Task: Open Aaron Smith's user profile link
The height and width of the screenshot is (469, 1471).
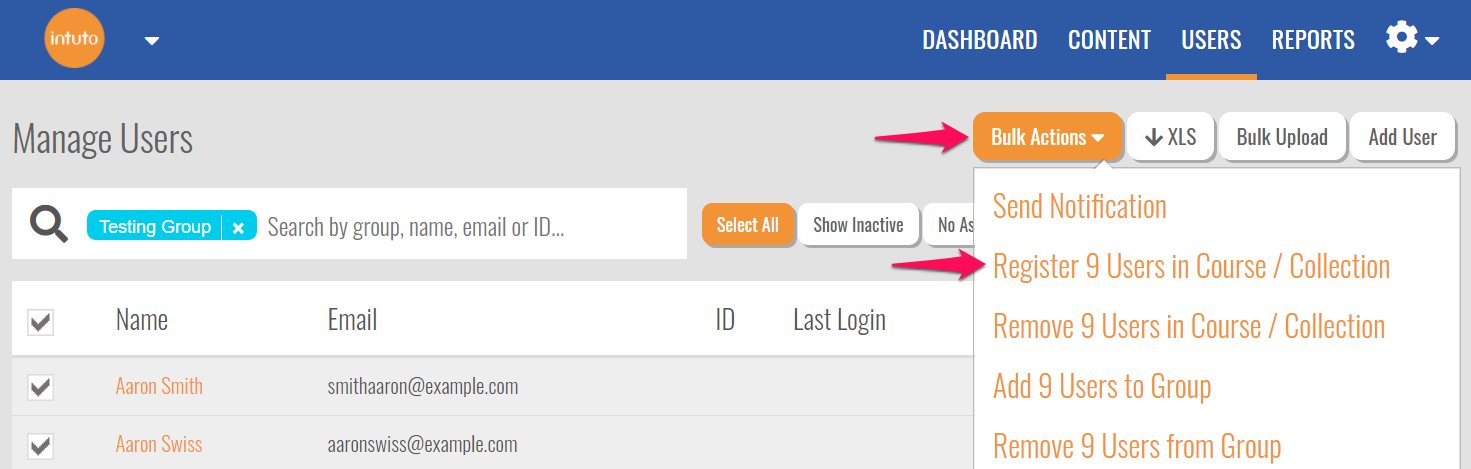Action: [x=159, y=386]
